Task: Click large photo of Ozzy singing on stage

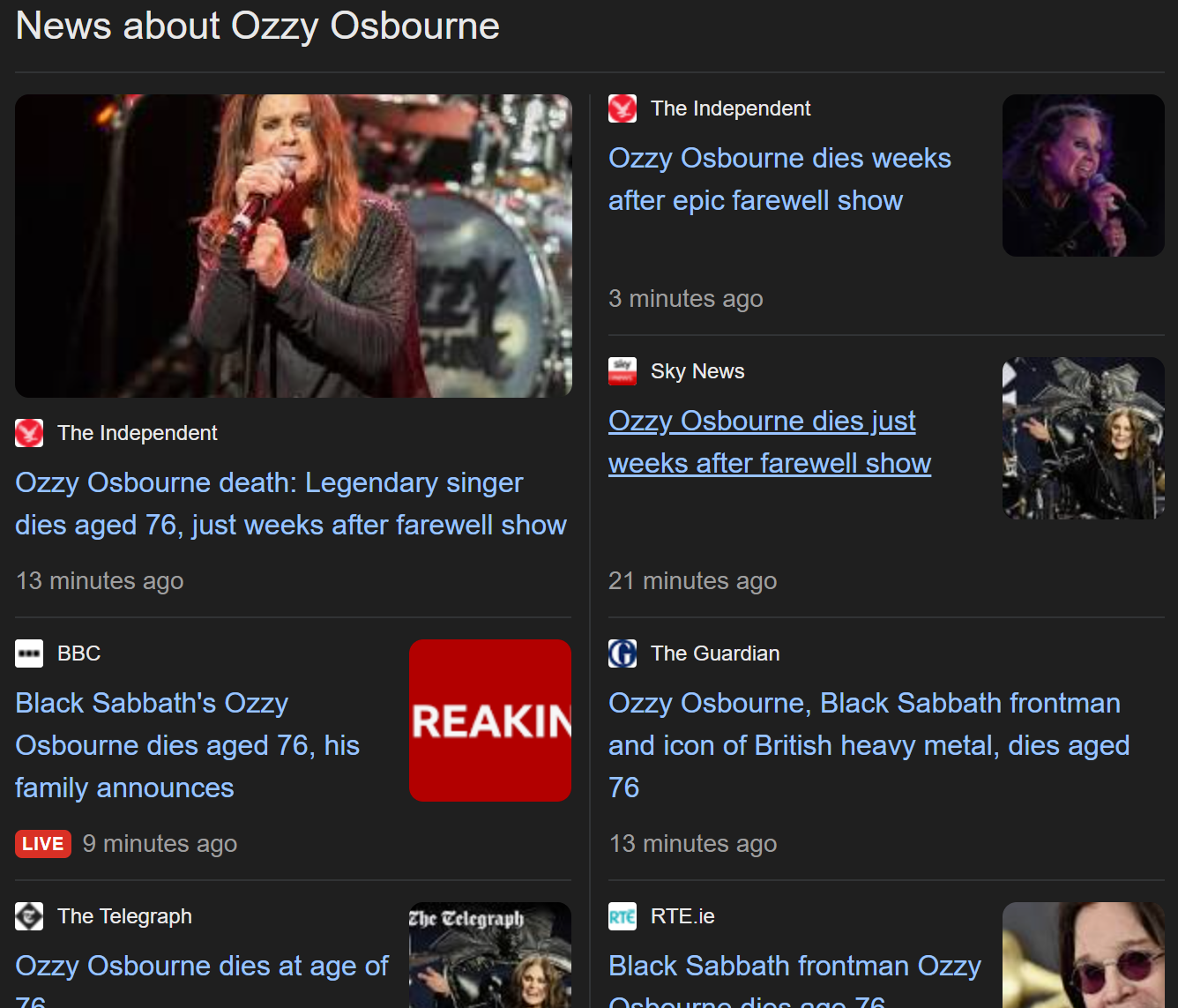Action: pos(294,246)
